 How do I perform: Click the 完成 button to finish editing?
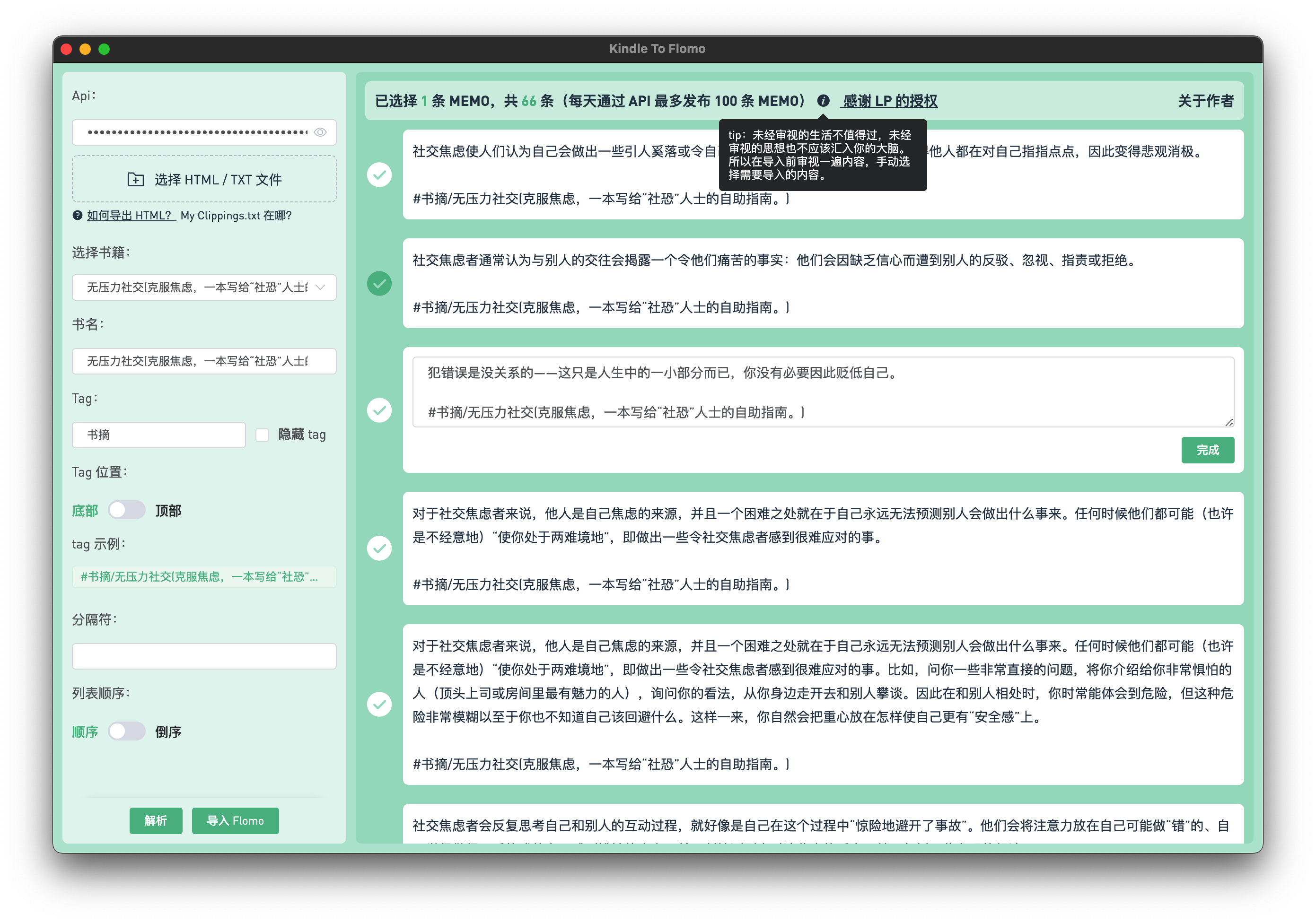[x=1208, y=450]
